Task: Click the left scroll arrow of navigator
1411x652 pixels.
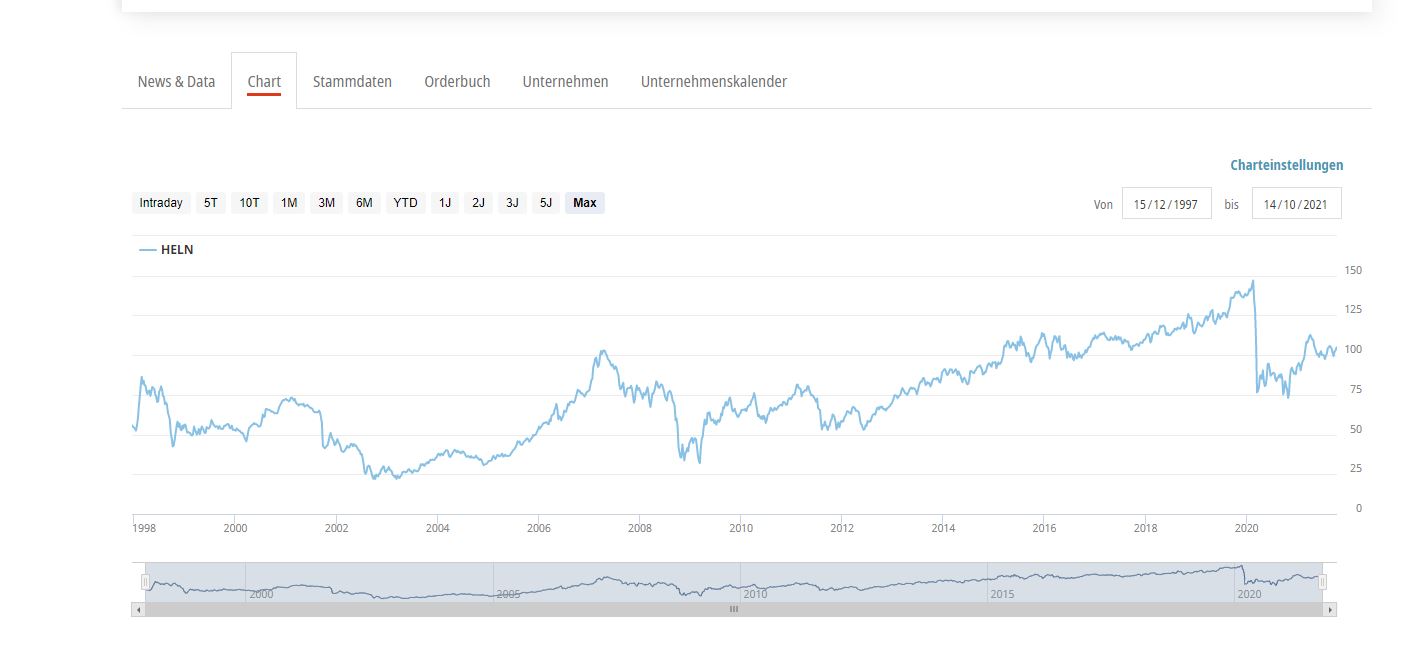Action: 138,609
